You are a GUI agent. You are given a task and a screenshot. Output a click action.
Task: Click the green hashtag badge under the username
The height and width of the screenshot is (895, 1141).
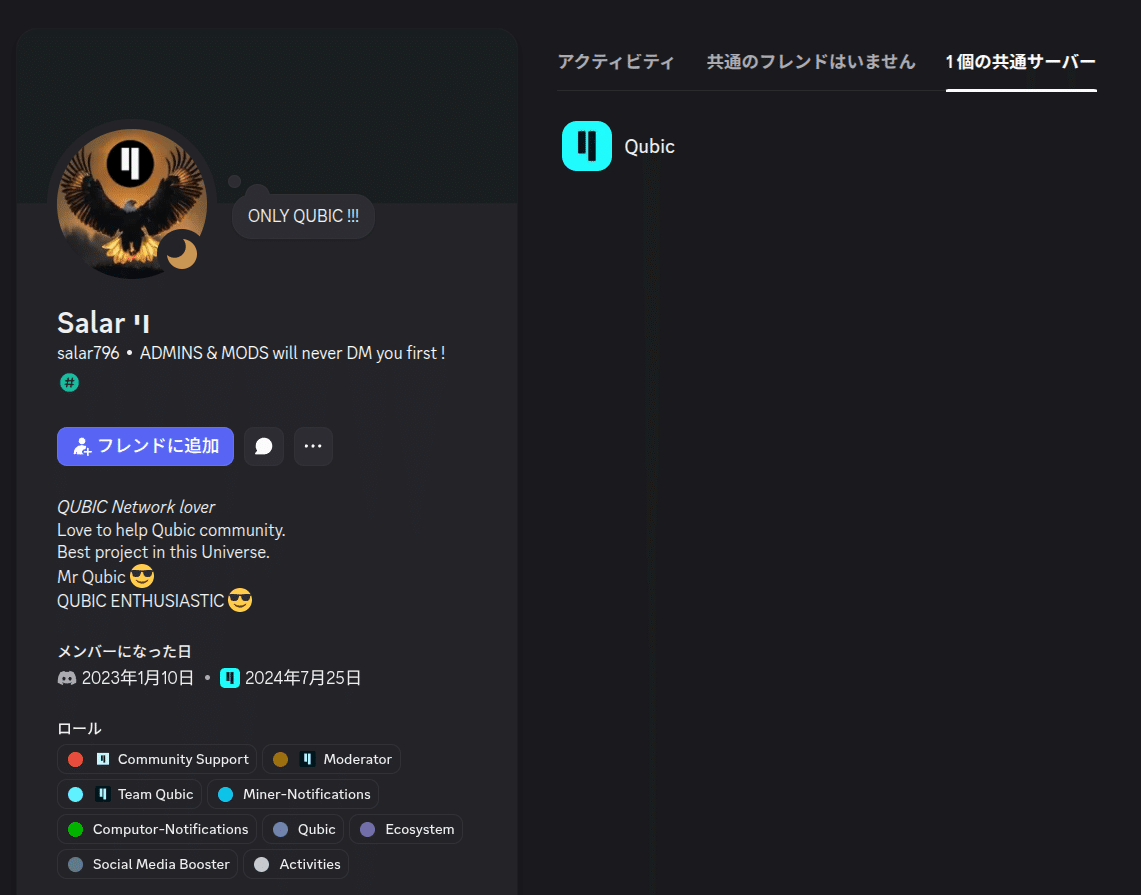pyautogui.click(x=69, y=383)
